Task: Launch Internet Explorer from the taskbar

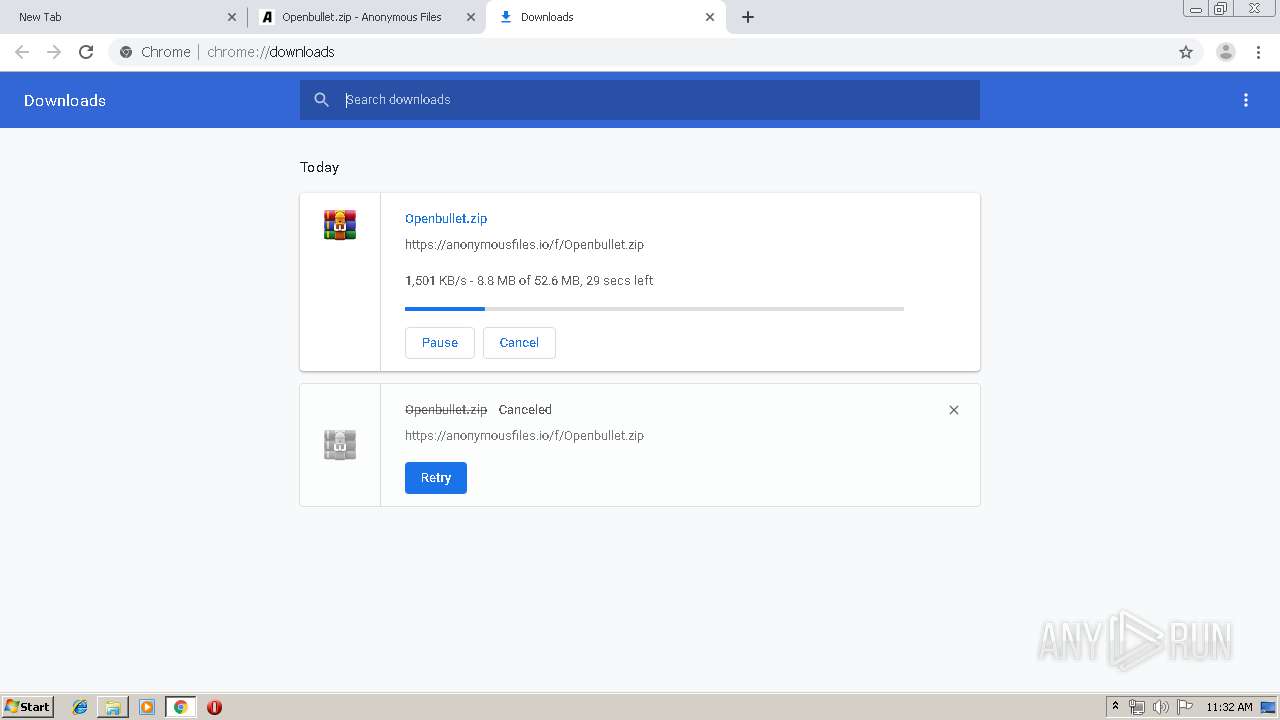Action: [x=80, y=707]
